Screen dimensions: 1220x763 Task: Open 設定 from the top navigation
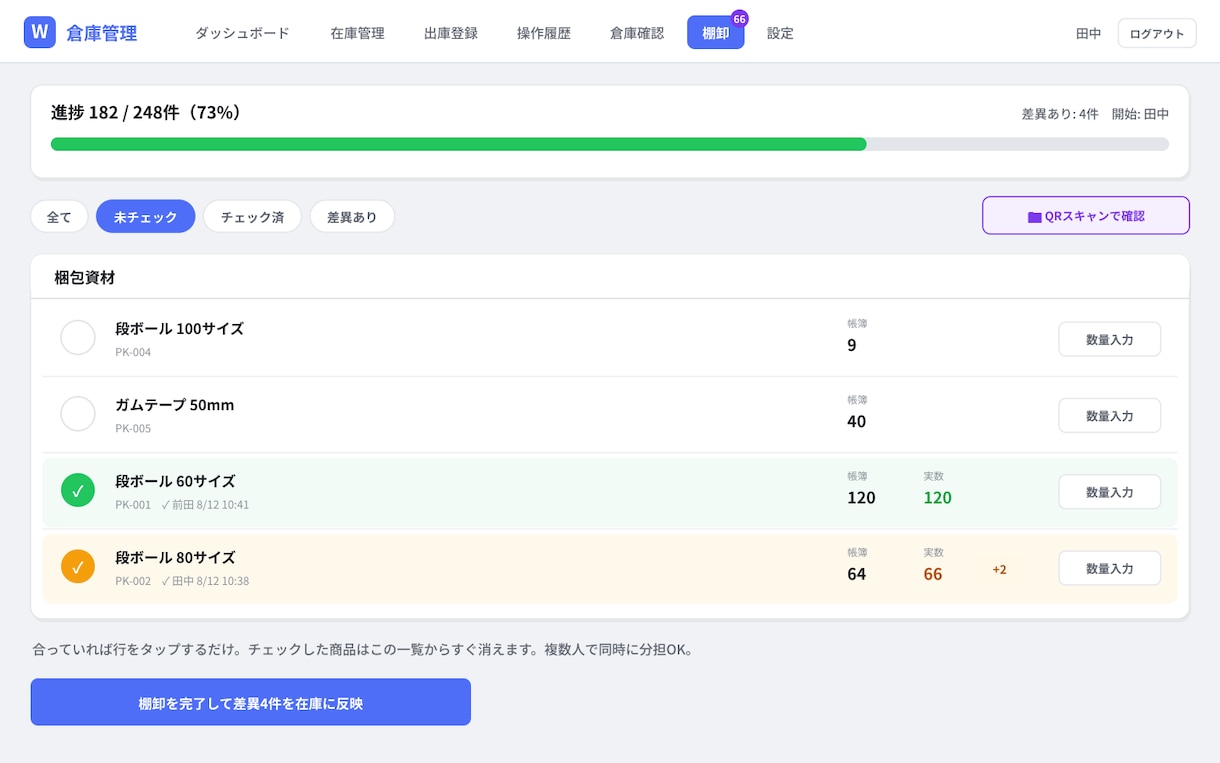(780, 33)
